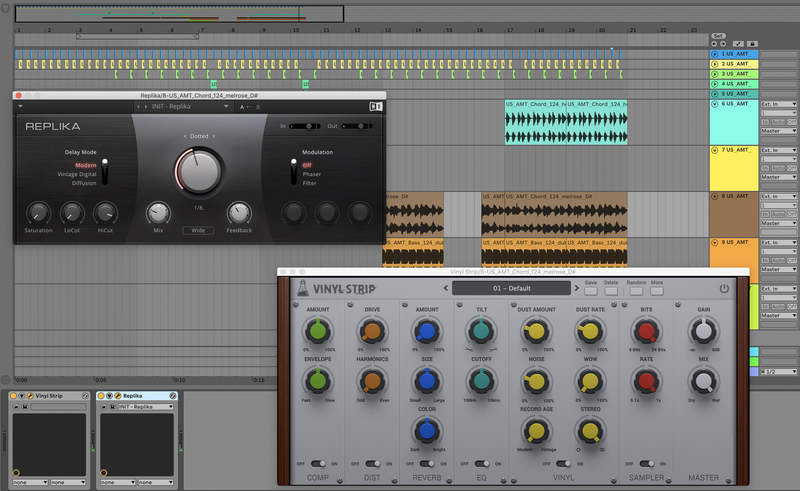Click the blue reverb Size knob

pyautogui.click(x=427, y=381)
